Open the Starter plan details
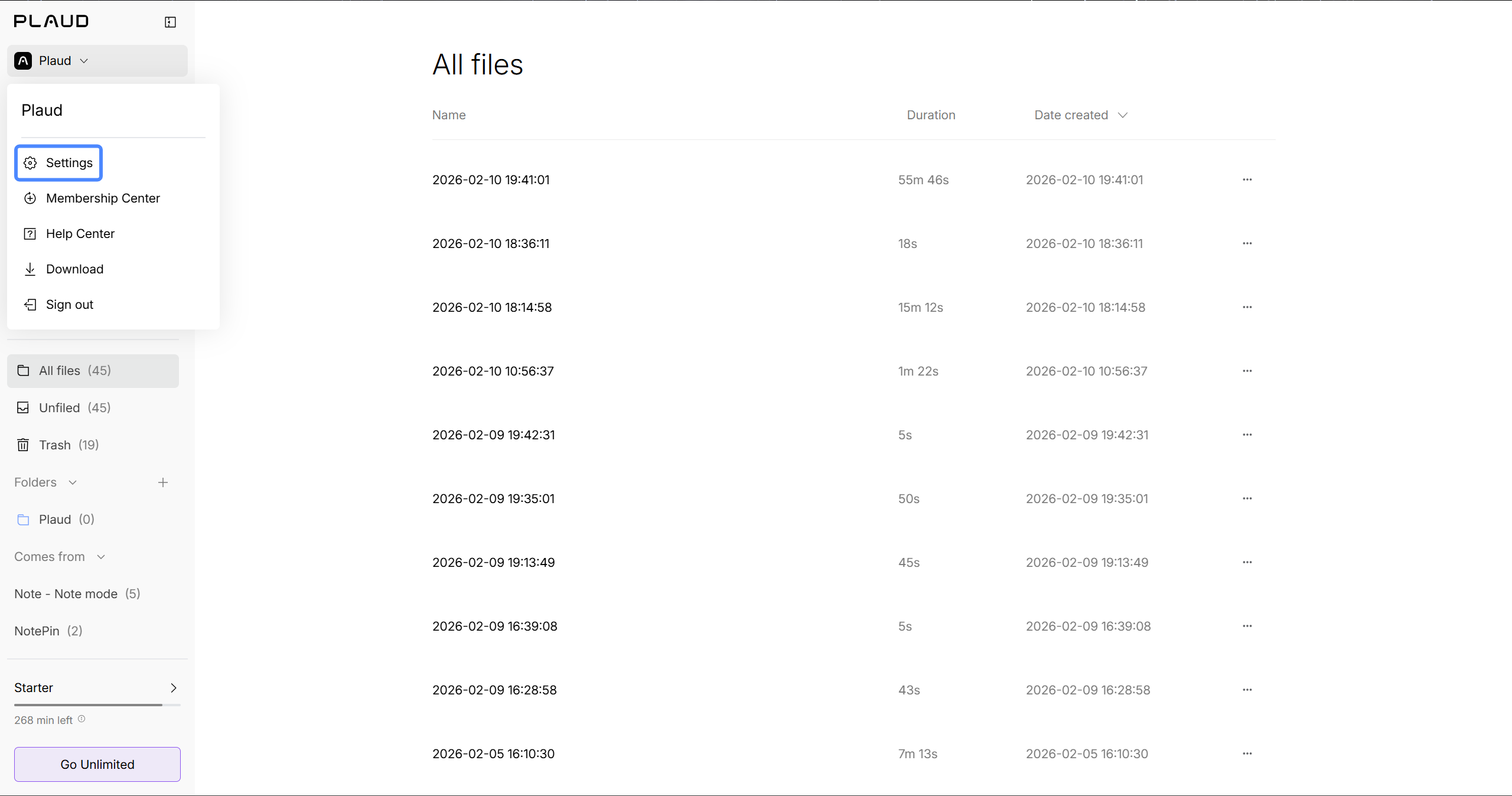 click(x=97, y=688)
